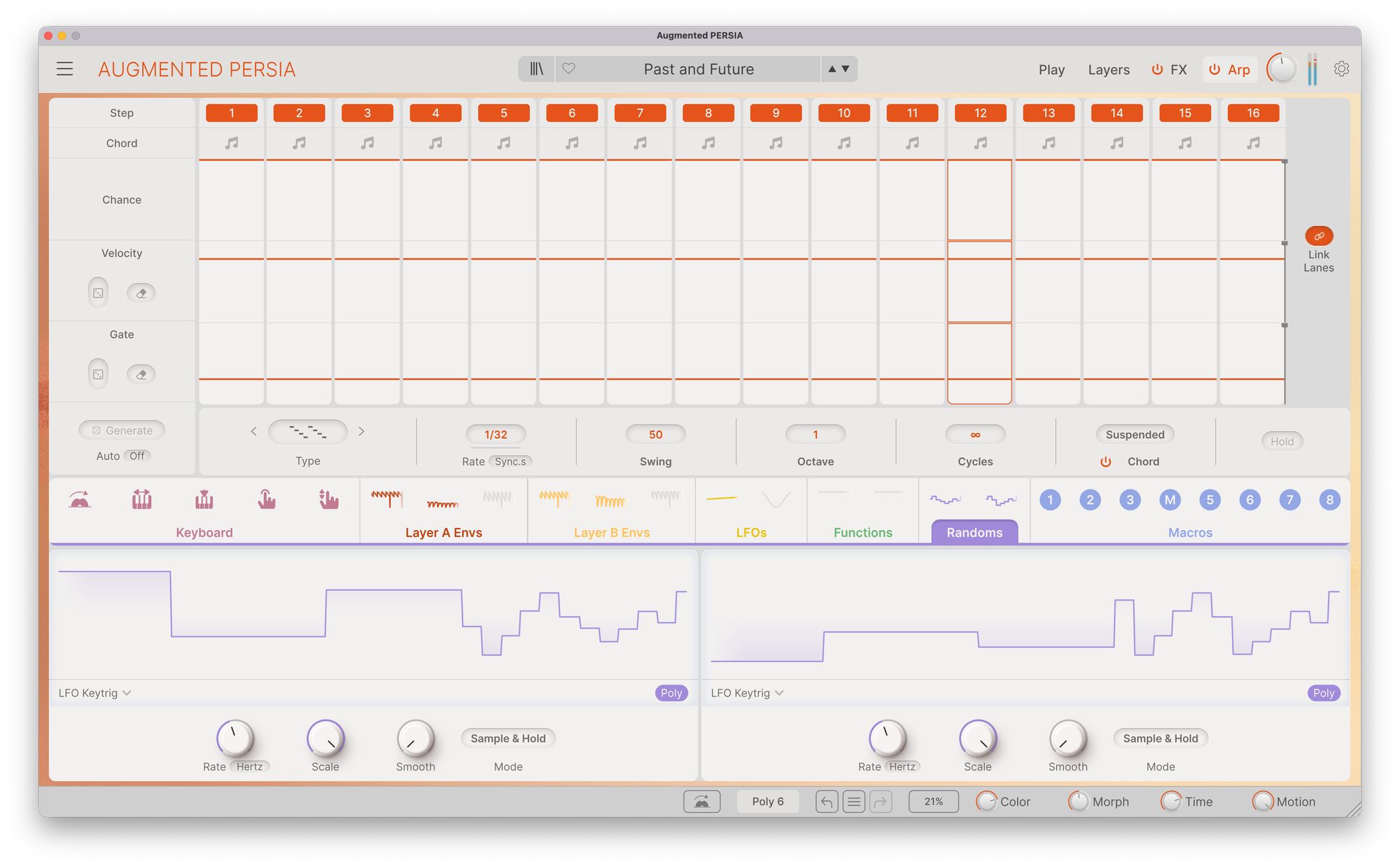Adjust the Morph macro knob
Viewport: 1400px width, 868px height.
(x=1078, y=801)
